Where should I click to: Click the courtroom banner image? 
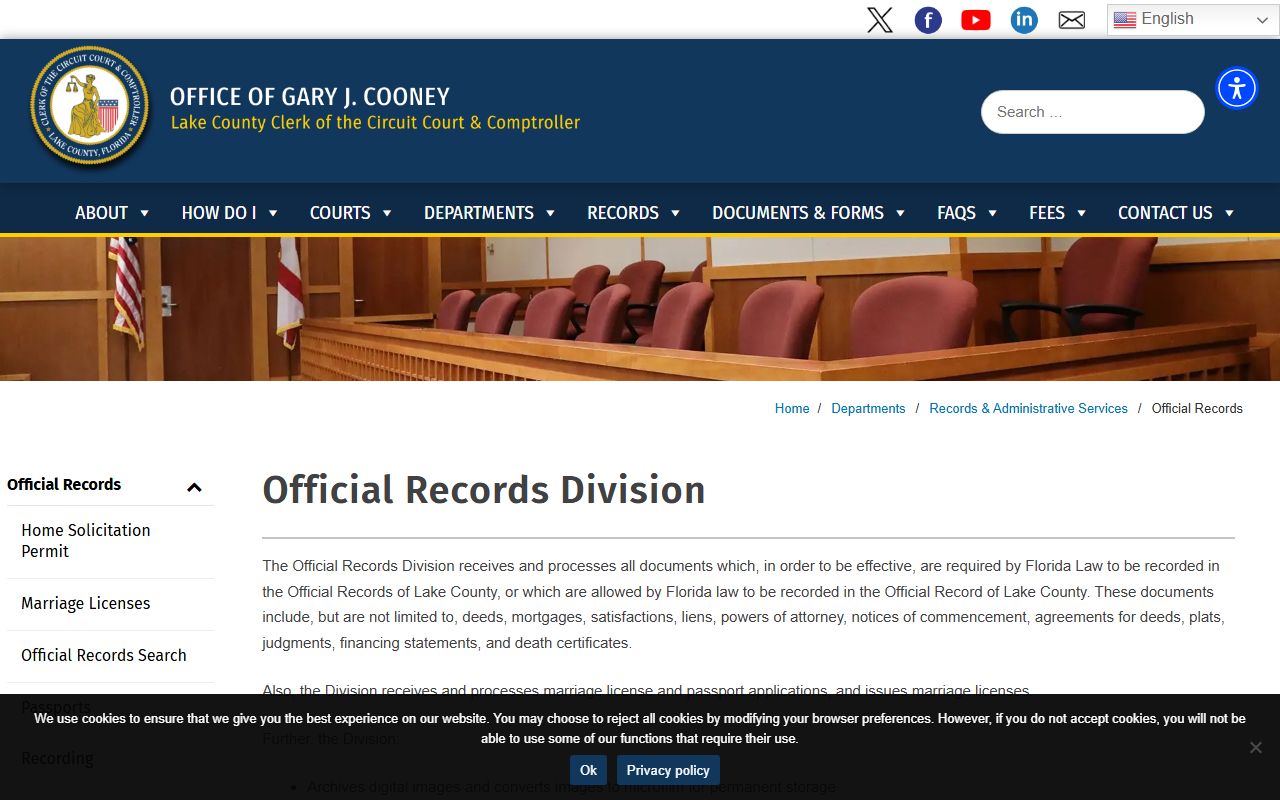click(x=640, y=309)
